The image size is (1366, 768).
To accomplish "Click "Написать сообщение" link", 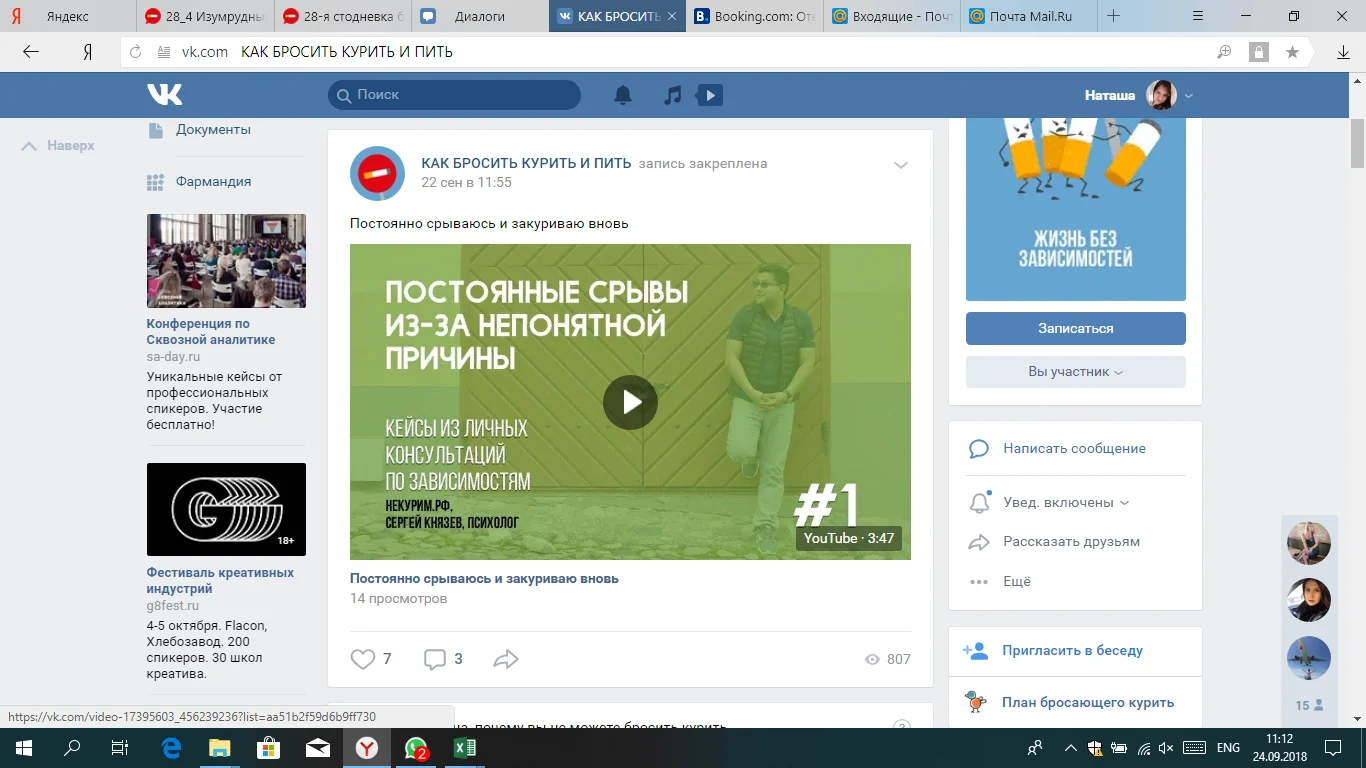I will point(1075,449).
